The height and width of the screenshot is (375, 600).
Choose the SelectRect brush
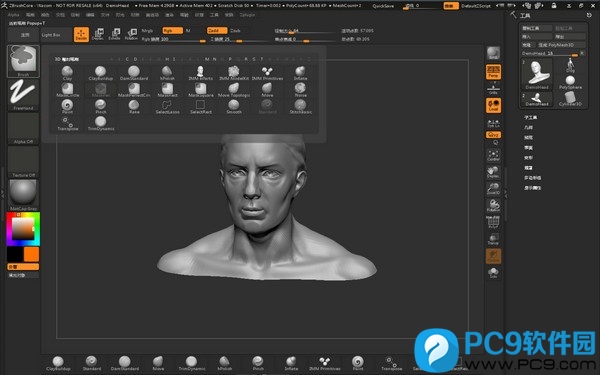[201, 106]
